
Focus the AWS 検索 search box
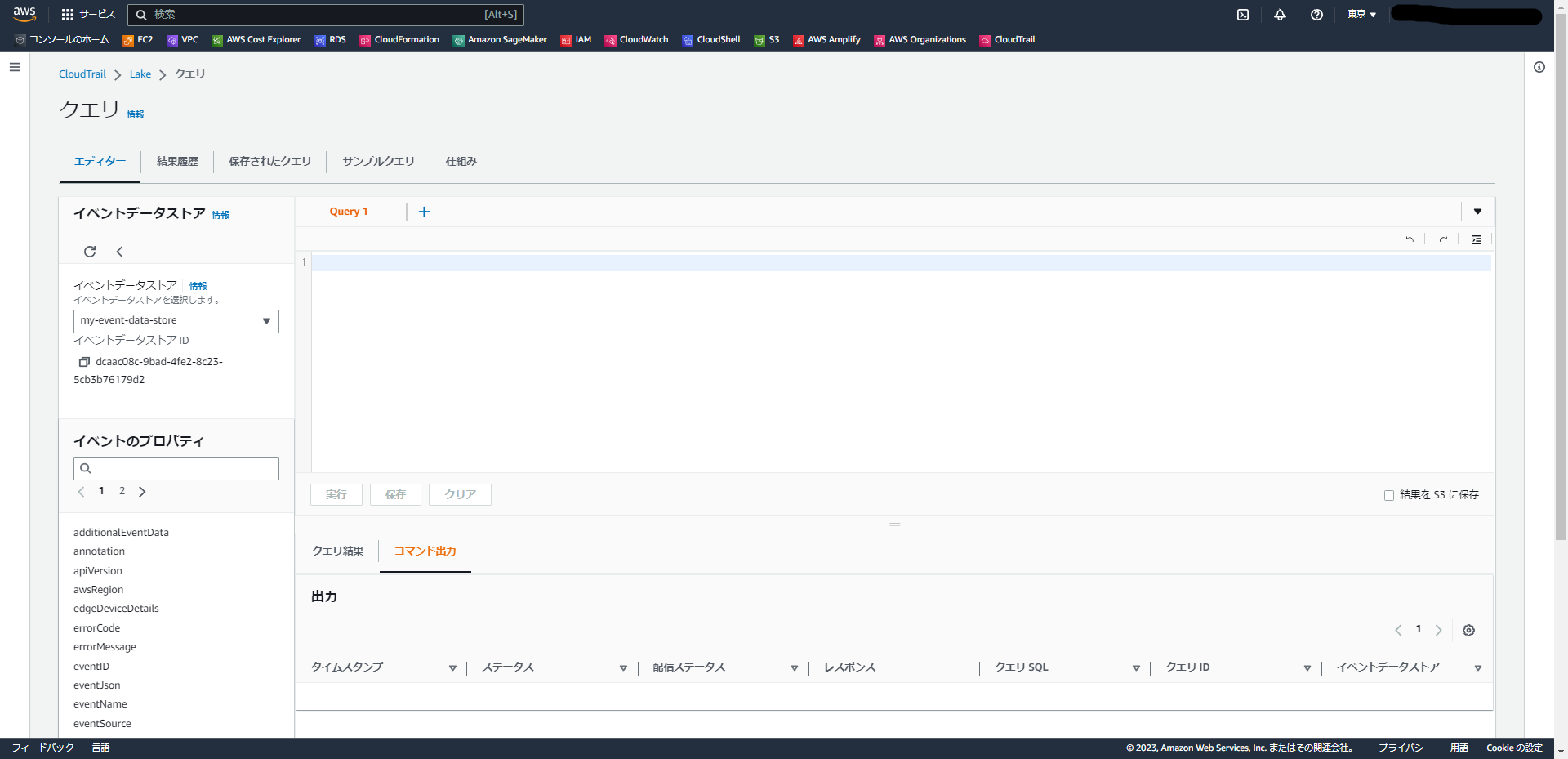point(326,15)
